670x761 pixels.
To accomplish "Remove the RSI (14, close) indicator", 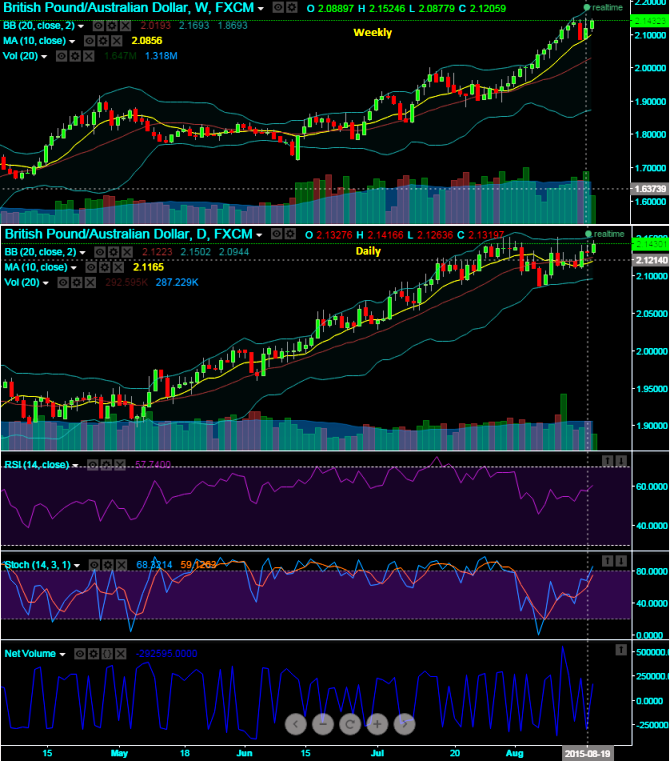I will [x=120, y=465].
